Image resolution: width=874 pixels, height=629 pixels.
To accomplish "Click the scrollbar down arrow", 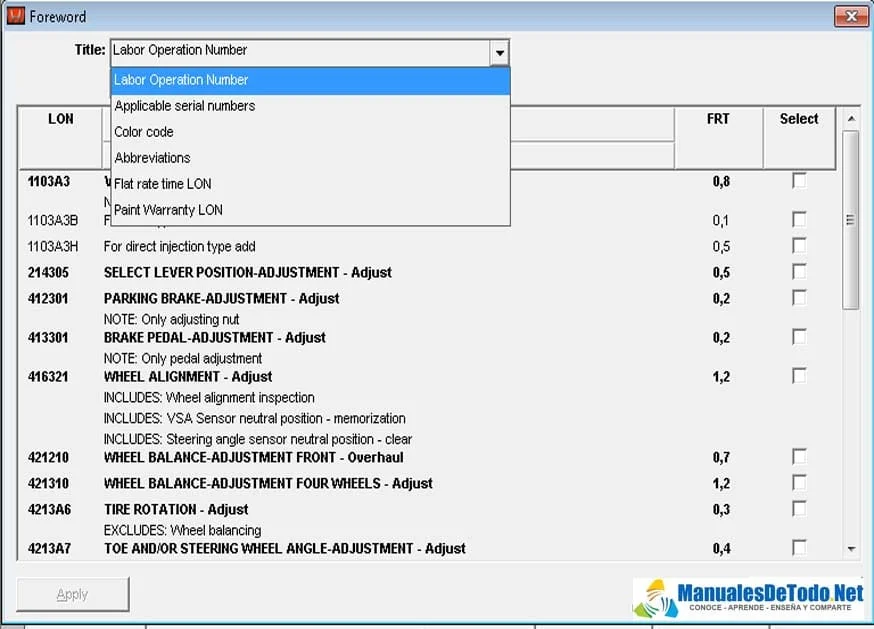I will (851, 549).
